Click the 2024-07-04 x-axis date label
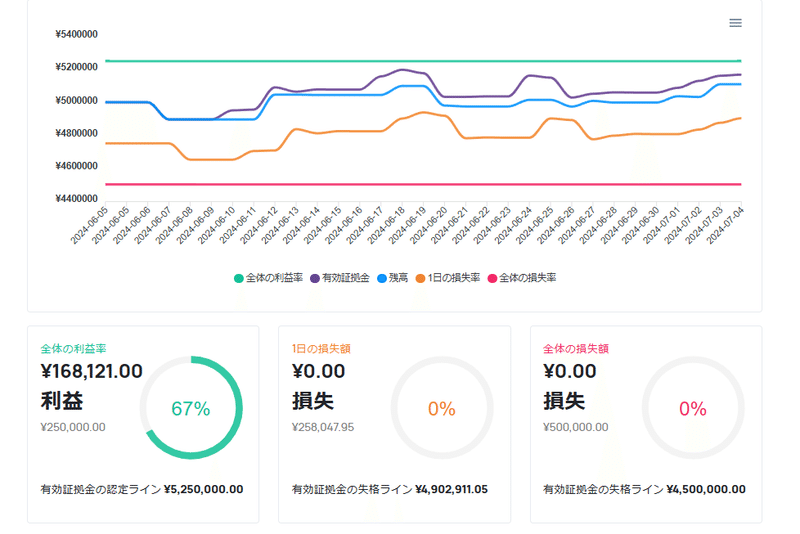Screen dimensions: 800x534 (725, 225)
